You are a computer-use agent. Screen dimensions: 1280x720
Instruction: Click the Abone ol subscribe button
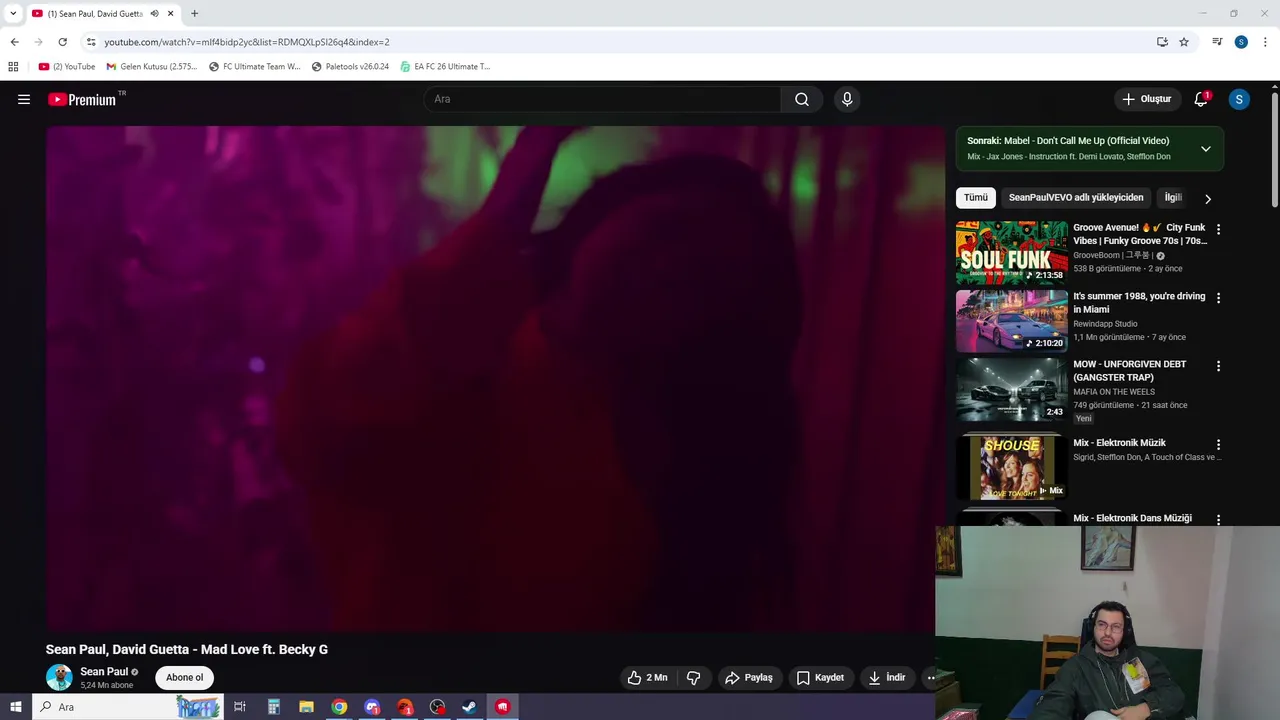pos(184,677)
